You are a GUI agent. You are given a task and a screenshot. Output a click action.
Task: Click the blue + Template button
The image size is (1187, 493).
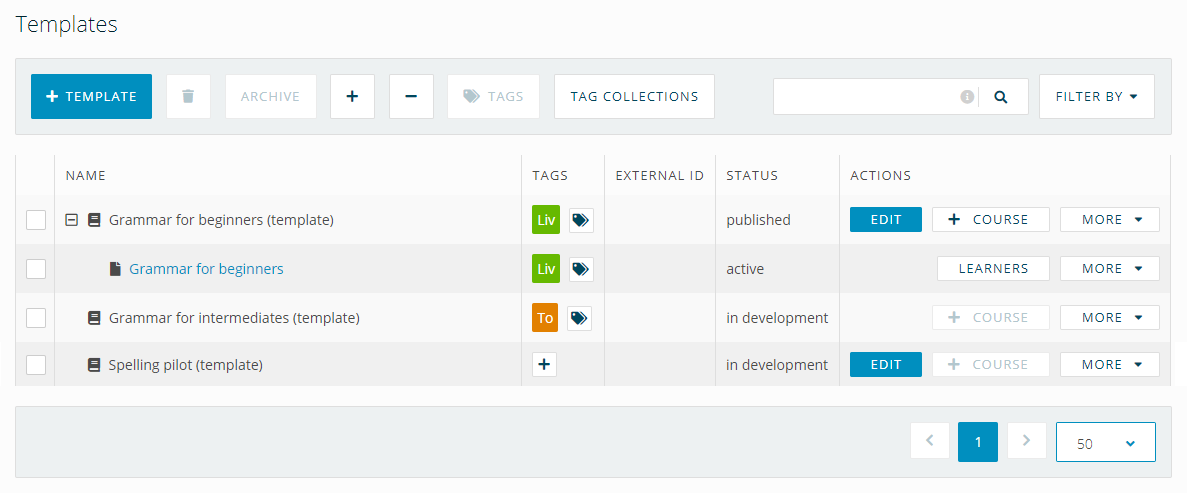click(92, 96)
